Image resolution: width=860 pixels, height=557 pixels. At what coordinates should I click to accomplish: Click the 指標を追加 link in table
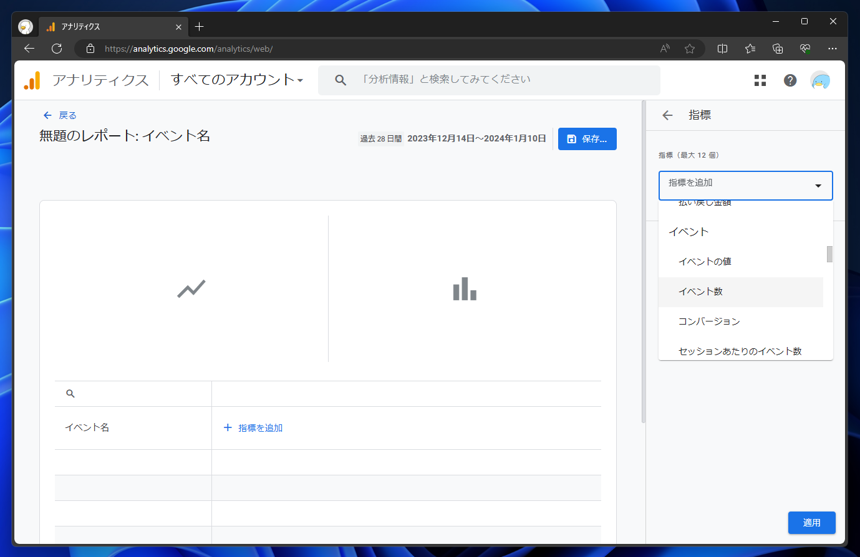click(x=253, y=428)
